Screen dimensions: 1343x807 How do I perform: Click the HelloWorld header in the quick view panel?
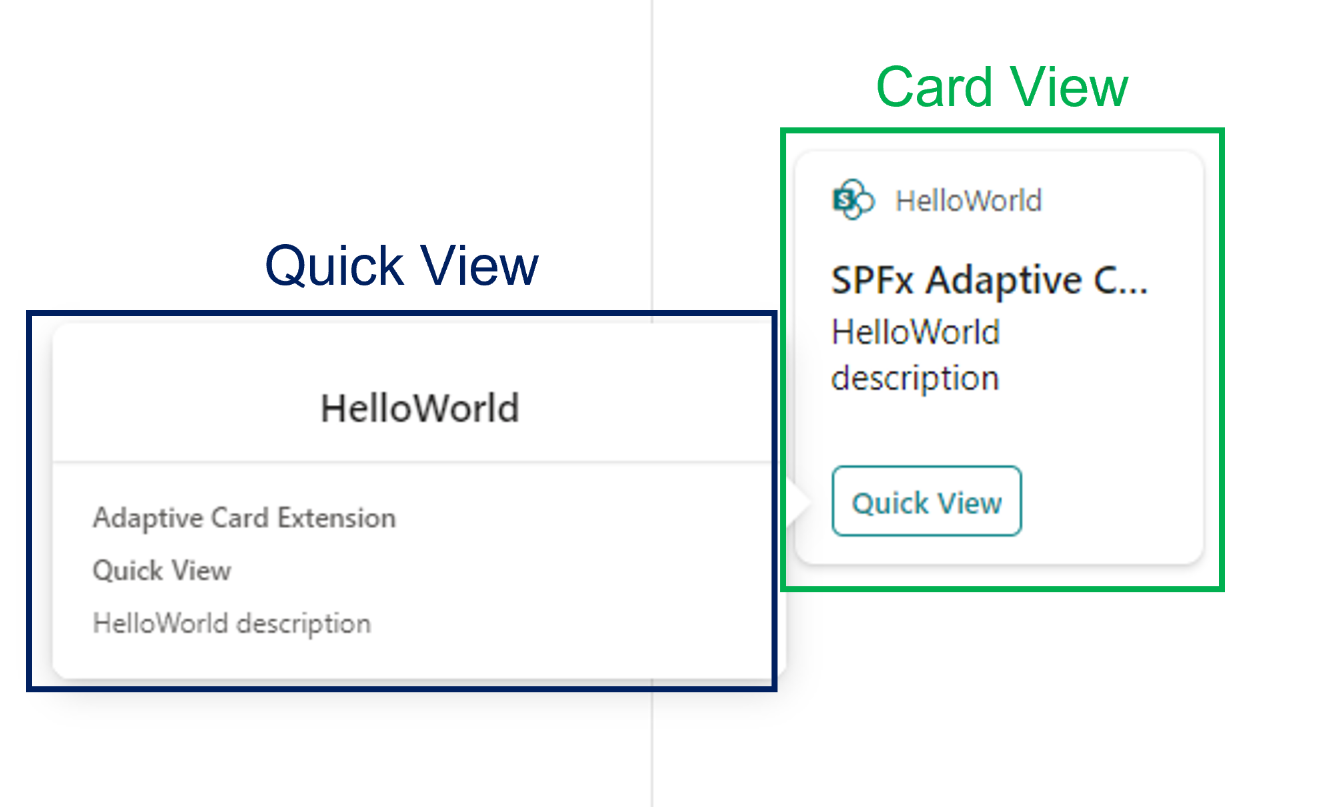point(419,409)
